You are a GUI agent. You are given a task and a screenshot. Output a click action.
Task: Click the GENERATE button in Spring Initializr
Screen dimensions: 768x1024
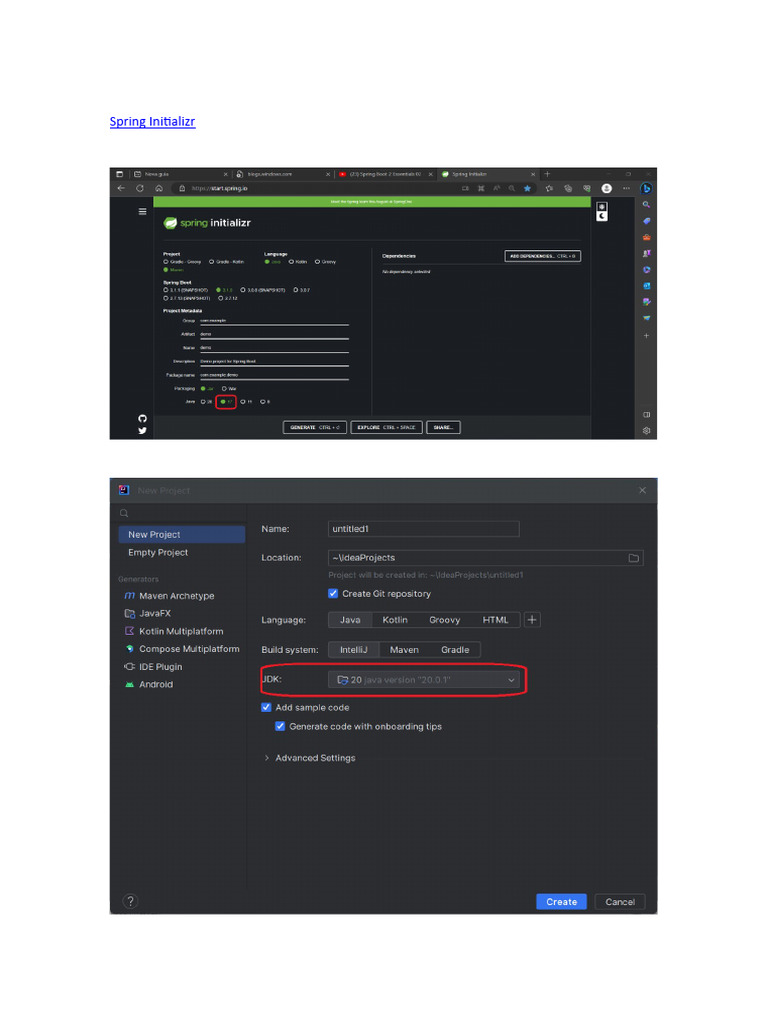tap(315, 427)
